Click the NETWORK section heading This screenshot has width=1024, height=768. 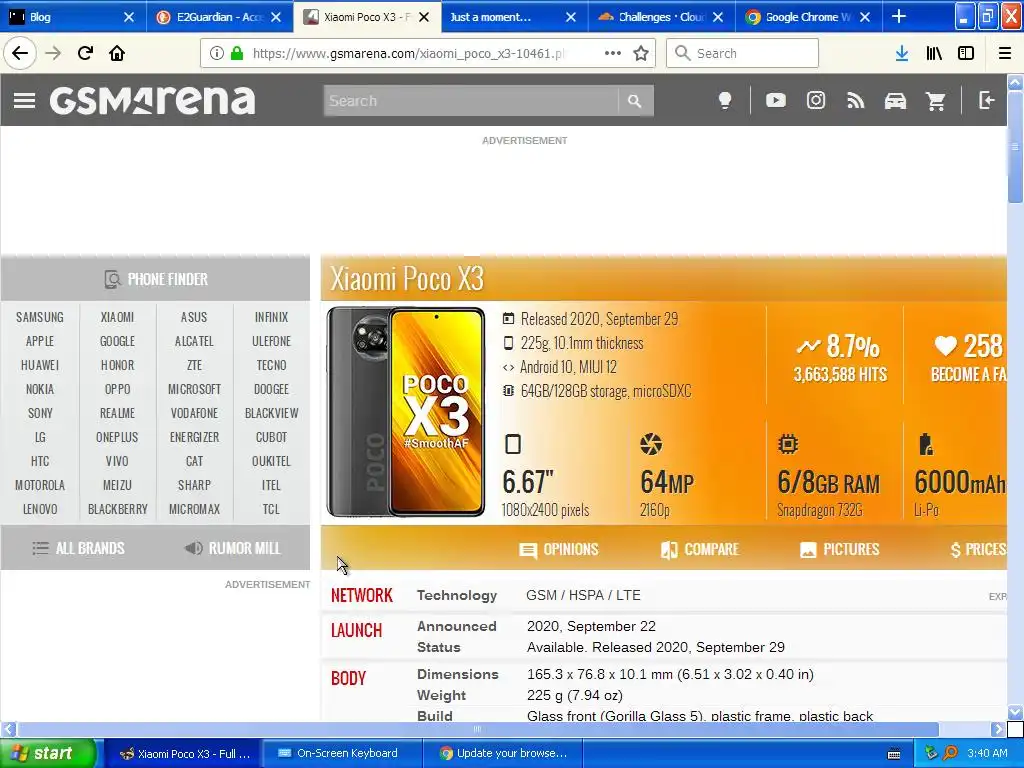pos(362,596)
